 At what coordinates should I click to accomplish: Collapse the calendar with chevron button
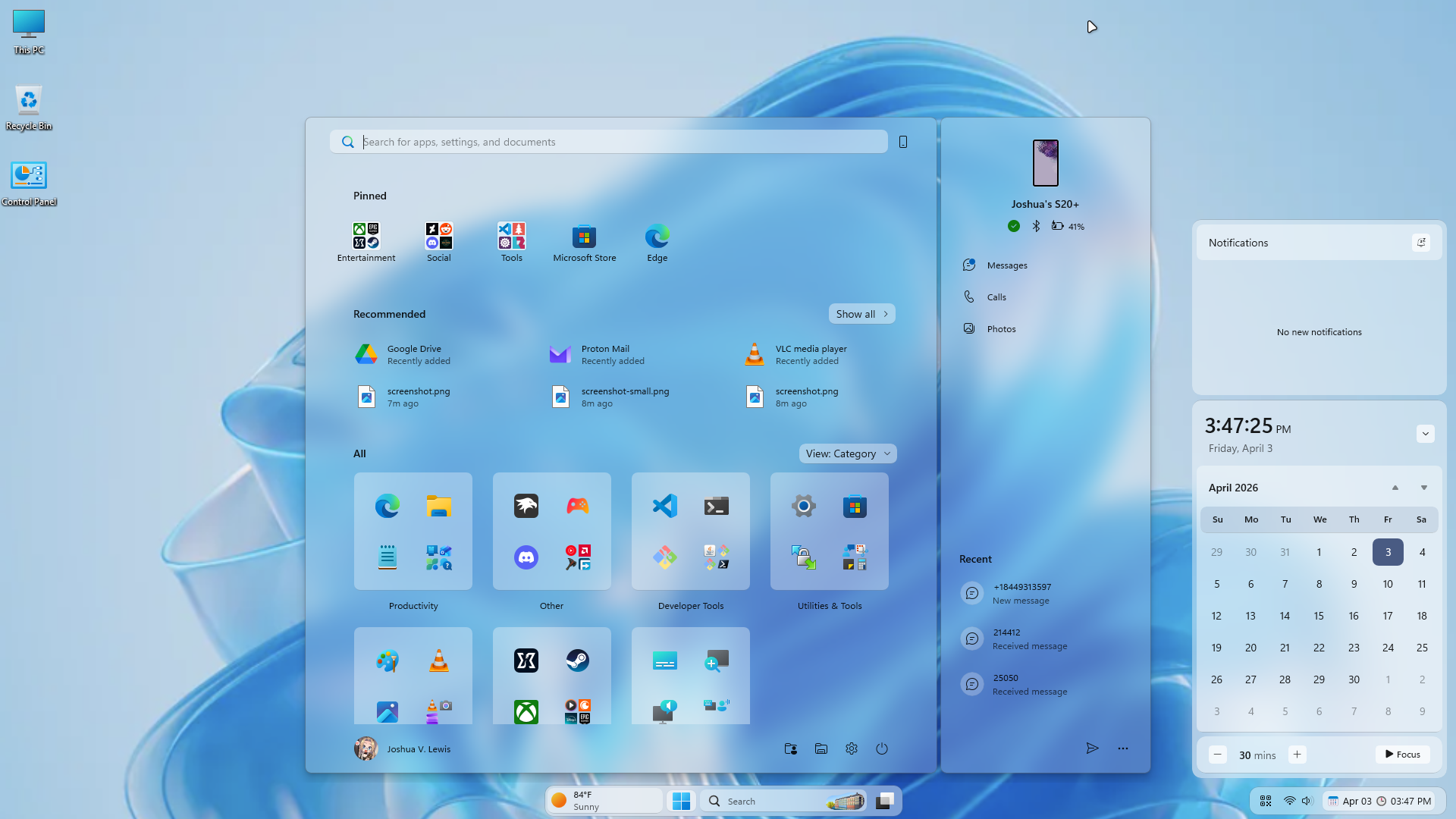pos(1425,434)
